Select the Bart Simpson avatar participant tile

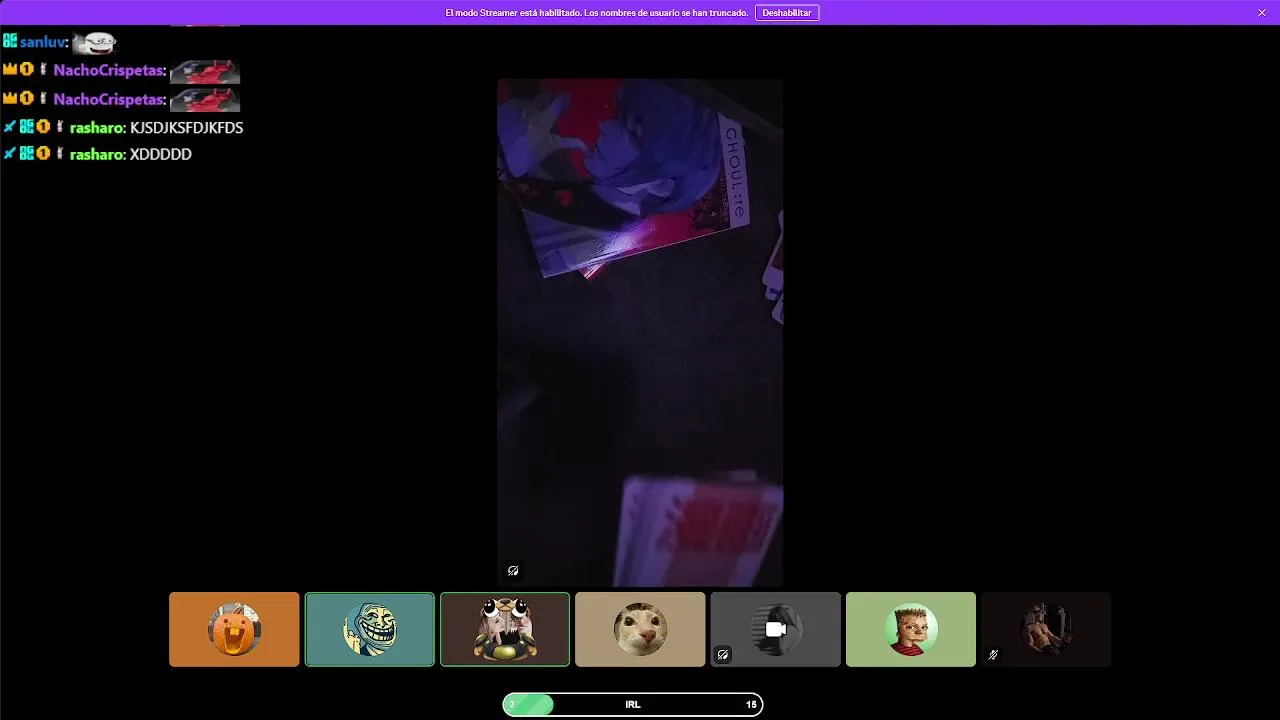[x=911, y=629]
